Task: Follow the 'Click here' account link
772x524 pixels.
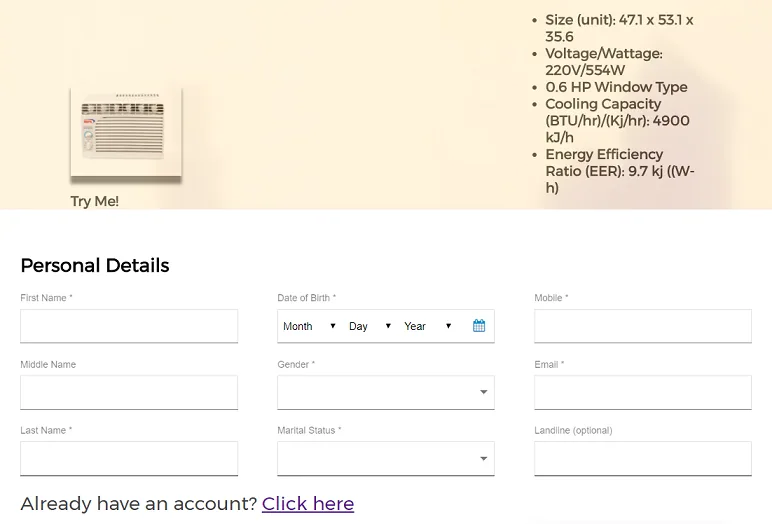Action: (x=308, y=504)
